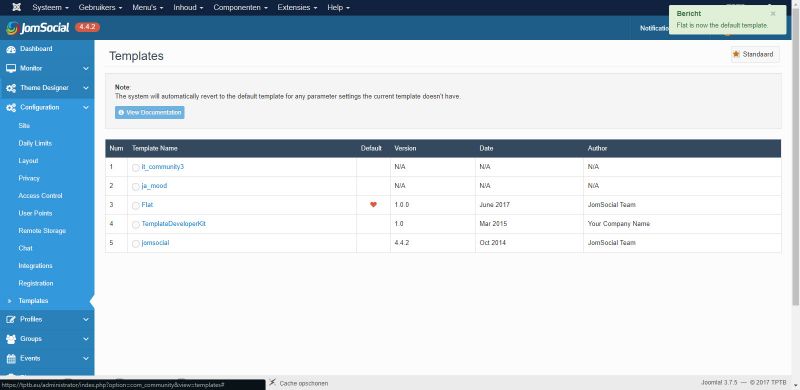Click Cache opschonen in status bar
The width and height of the screenshot is (800, 390).
(304, 383)
